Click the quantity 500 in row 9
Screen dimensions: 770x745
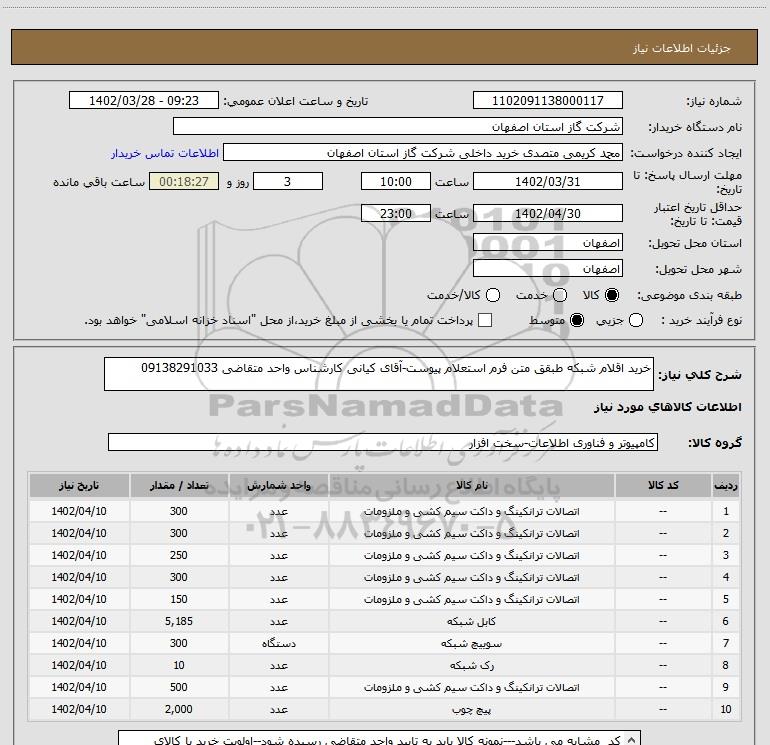(179, 687)
